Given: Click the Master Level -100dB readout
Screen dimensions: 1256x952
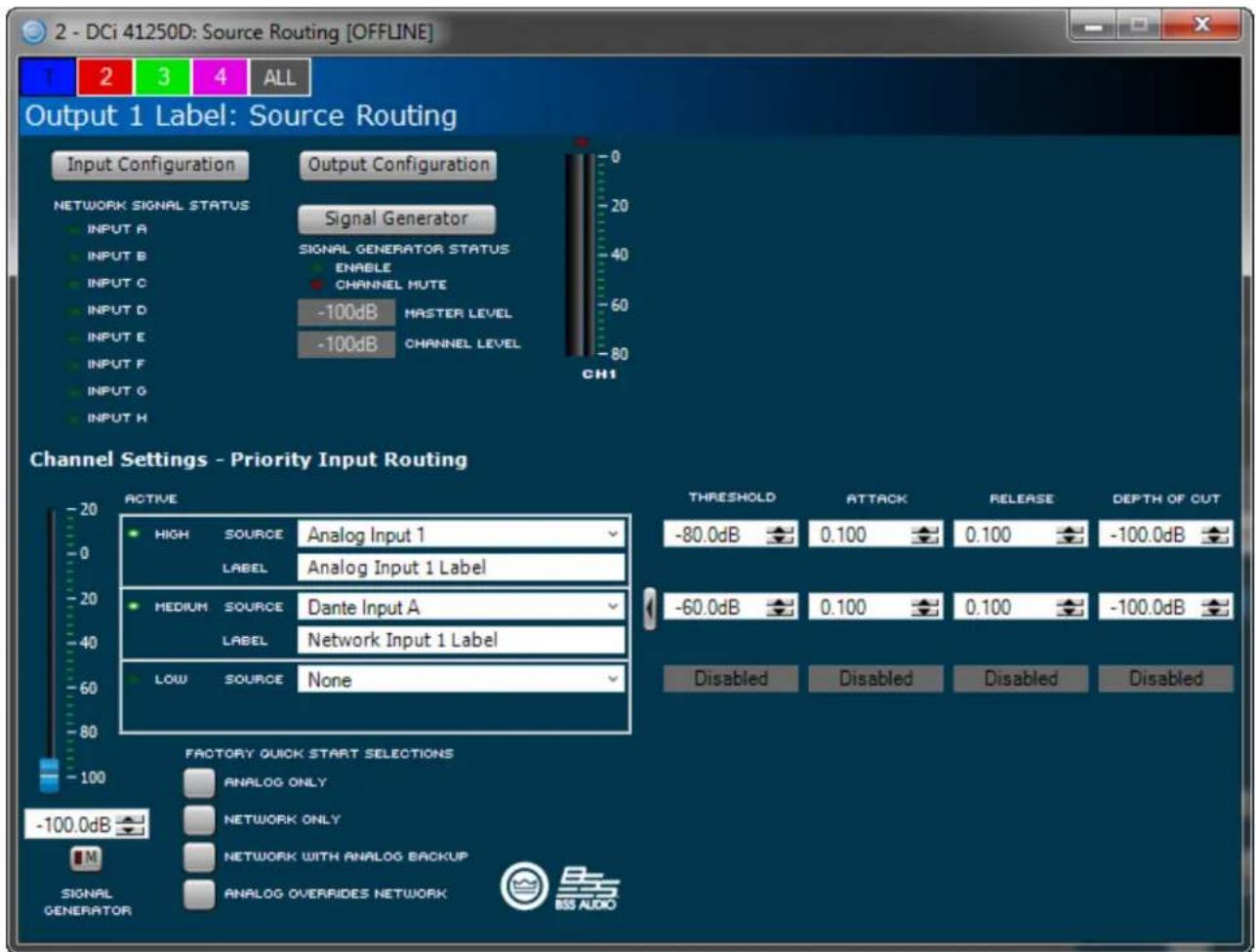Looking at the screenshot, I should tap(346, 314).
